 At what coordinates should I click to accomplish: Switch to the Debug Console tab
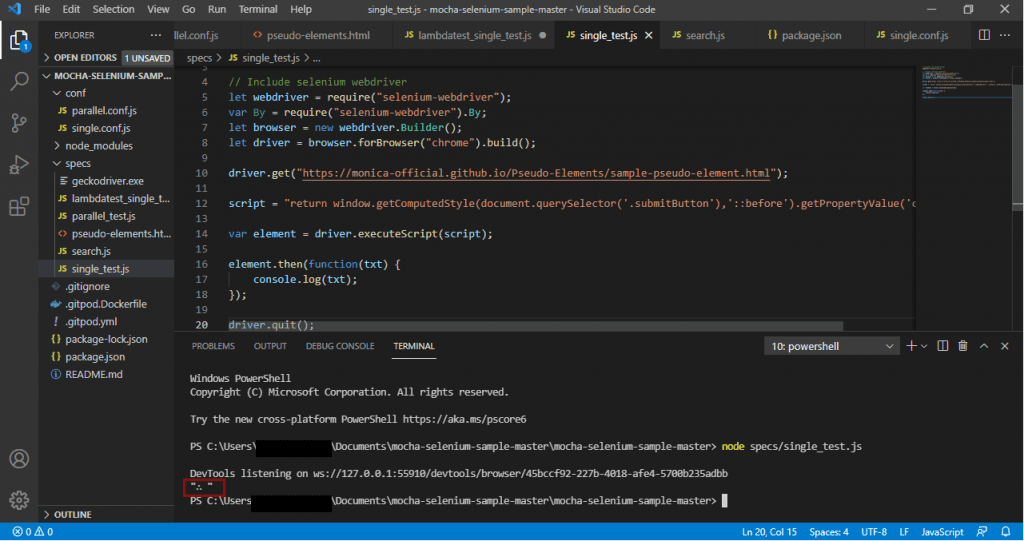click(340, 346)
